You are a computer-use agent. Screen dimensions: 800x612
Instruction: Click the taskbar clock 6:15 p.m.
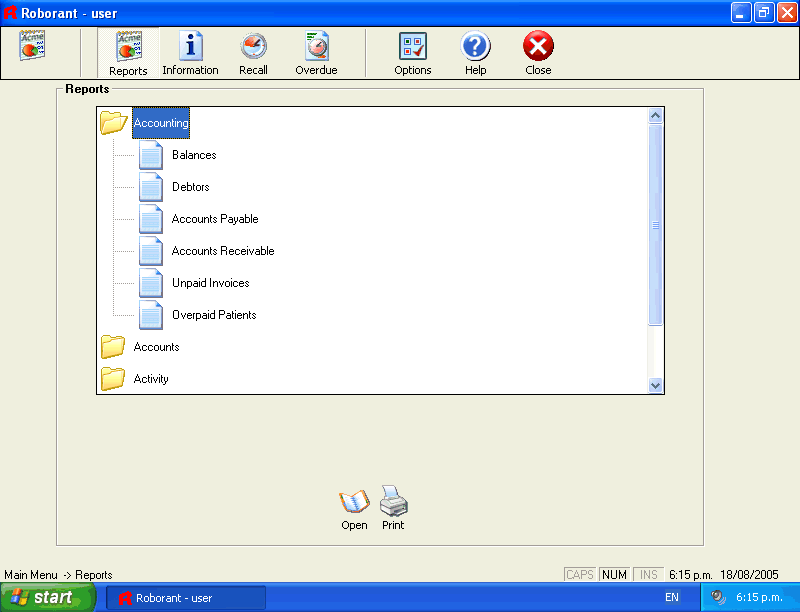(x=759, y=597)
